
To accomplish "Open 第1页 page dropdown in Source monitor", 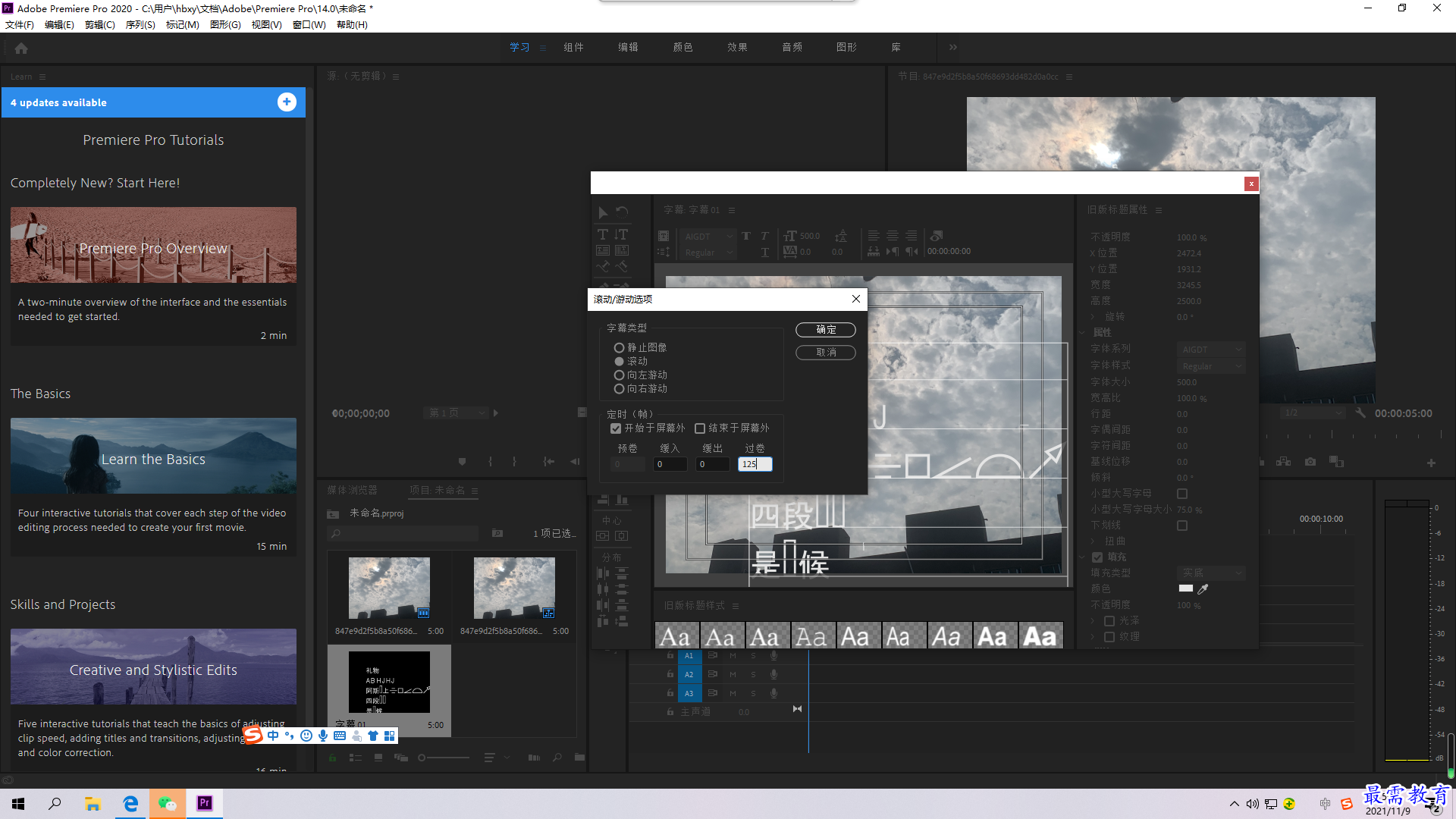I will coord(456,413).
